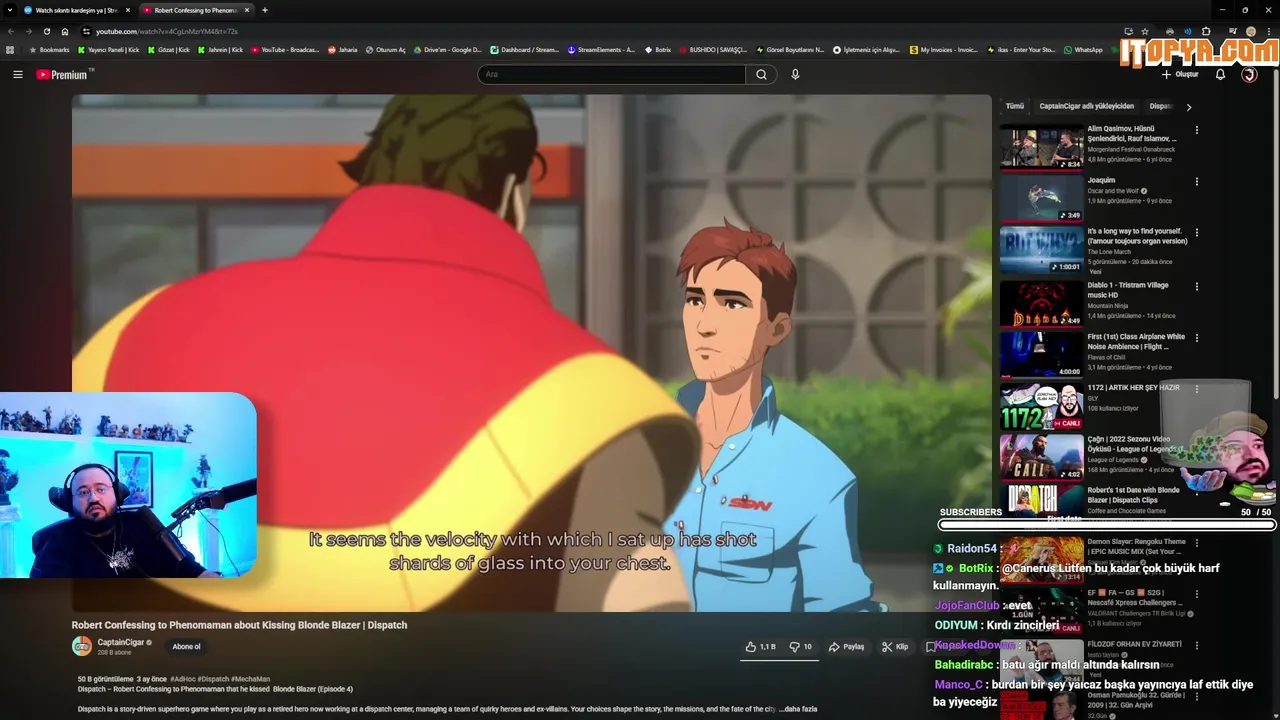1280x720 pixels.
Task: Open options for 'Diablo 1 - Tristram Village' video
Action: pyautogui.click(x=1196, y=286)
